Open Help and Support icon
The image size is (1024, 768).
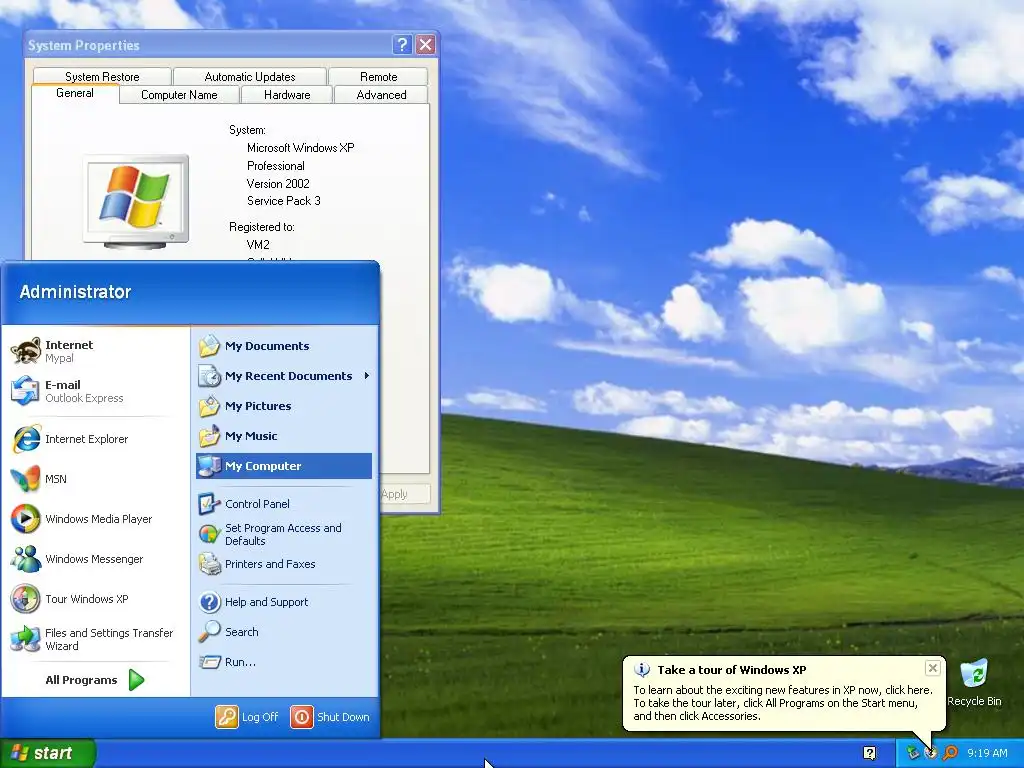210,601
